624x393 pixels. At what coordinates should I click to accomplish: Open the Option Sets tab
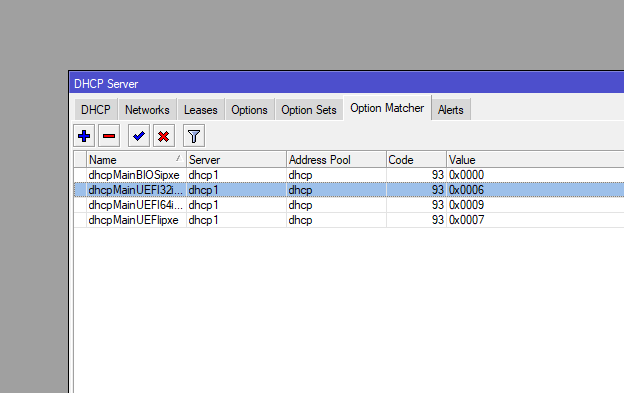pos(309,109)
